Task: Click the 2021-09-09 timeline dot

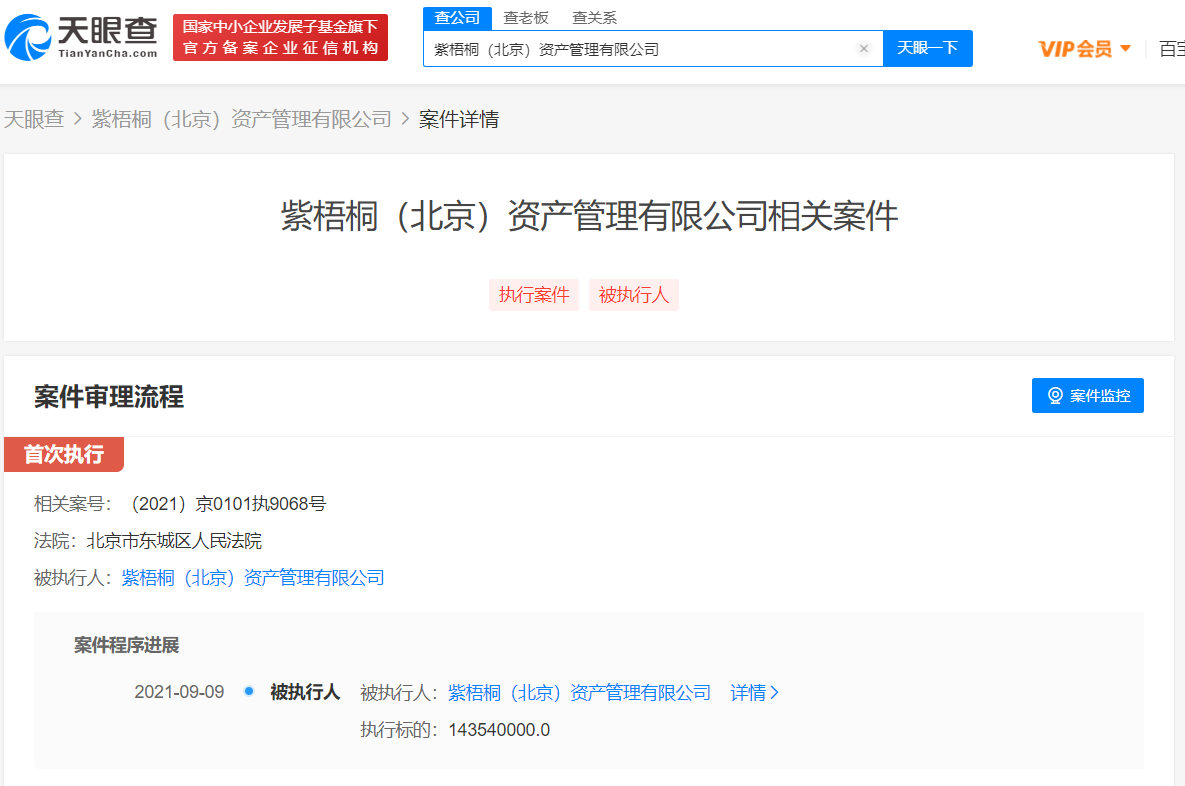Action: click(x=249, y=692)
